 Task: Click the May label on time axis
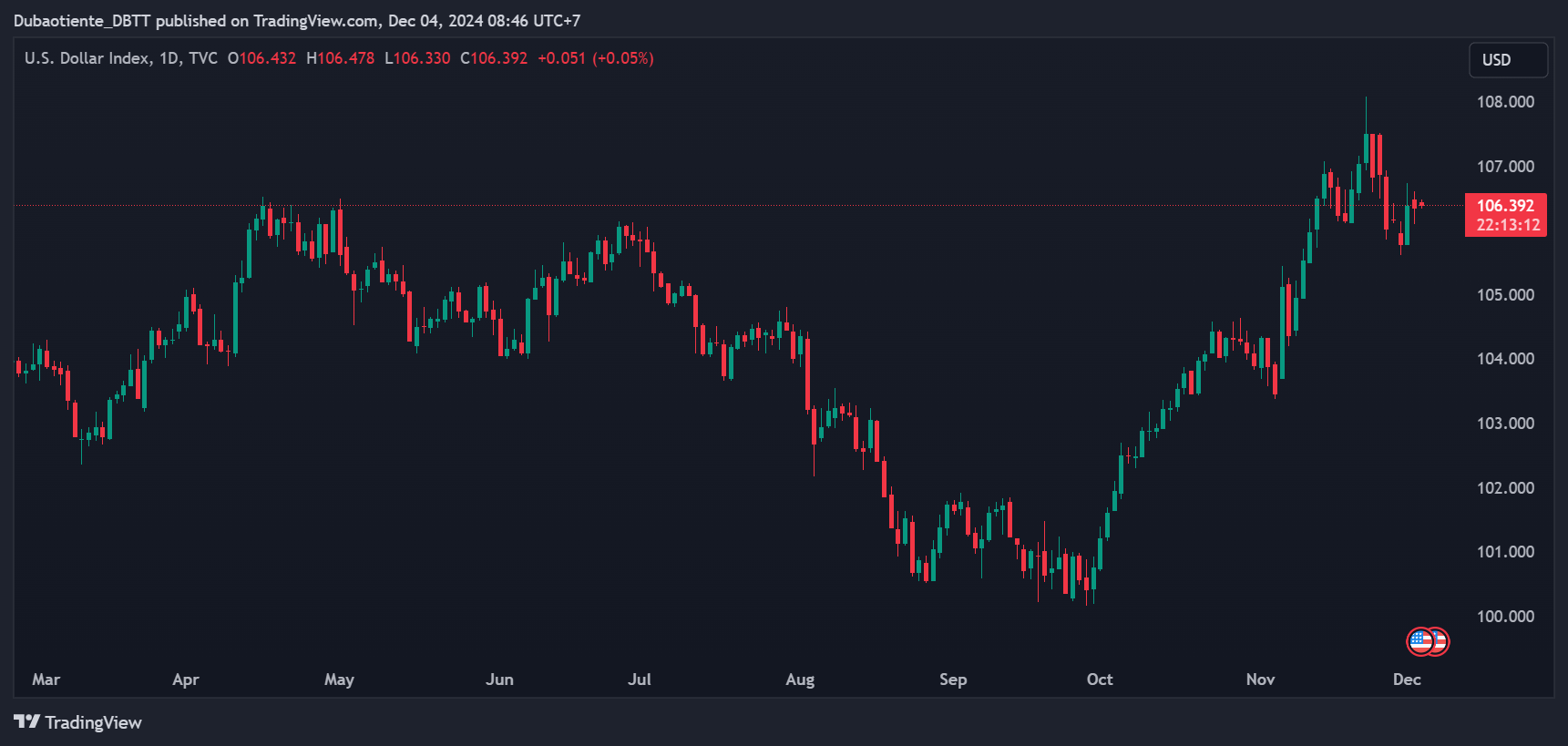pos(339,680)
